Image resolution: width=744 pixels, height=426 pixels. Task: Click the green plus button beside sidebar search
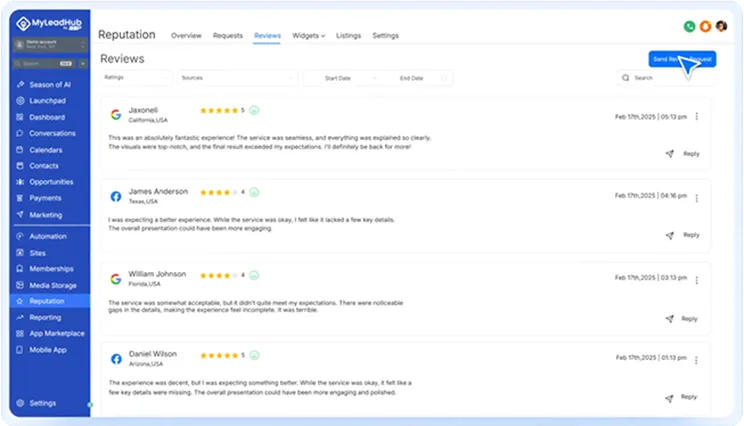click(83, 64)
